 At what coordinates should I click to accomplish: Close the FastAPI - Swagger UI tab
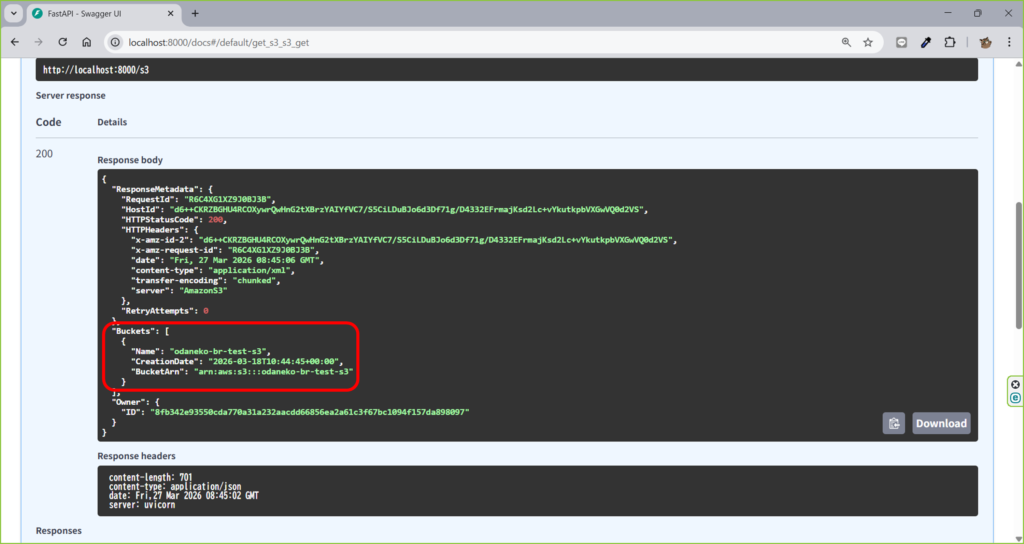click(169, 14)
